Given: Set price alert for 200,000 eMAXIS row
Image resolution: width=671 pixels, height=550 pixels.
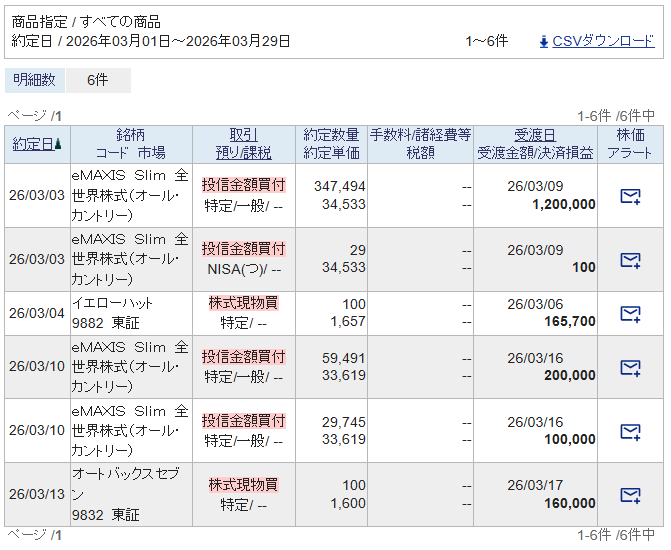Looking at the screenshot, I should point(630,367).
